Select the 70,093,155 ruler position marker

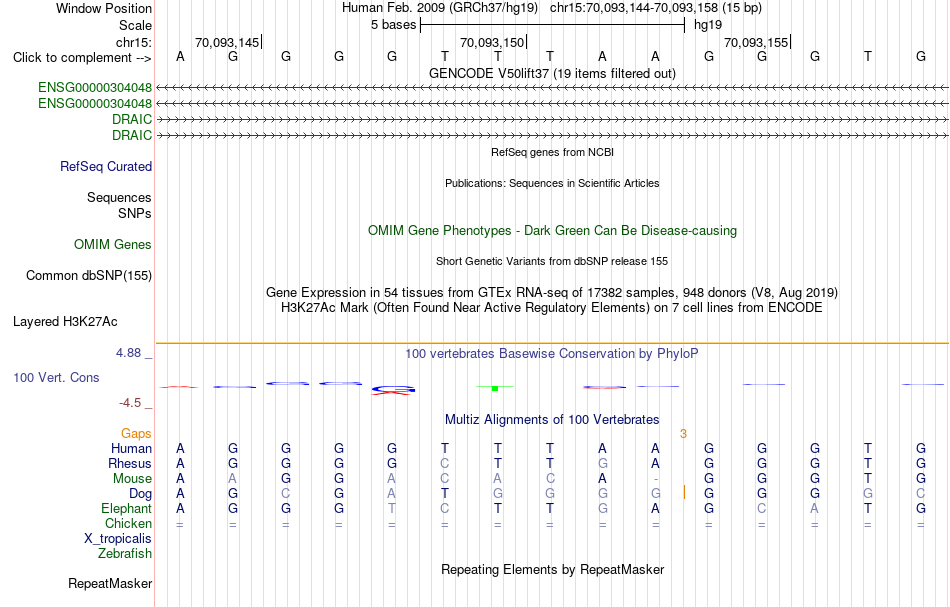pos(757,42)
